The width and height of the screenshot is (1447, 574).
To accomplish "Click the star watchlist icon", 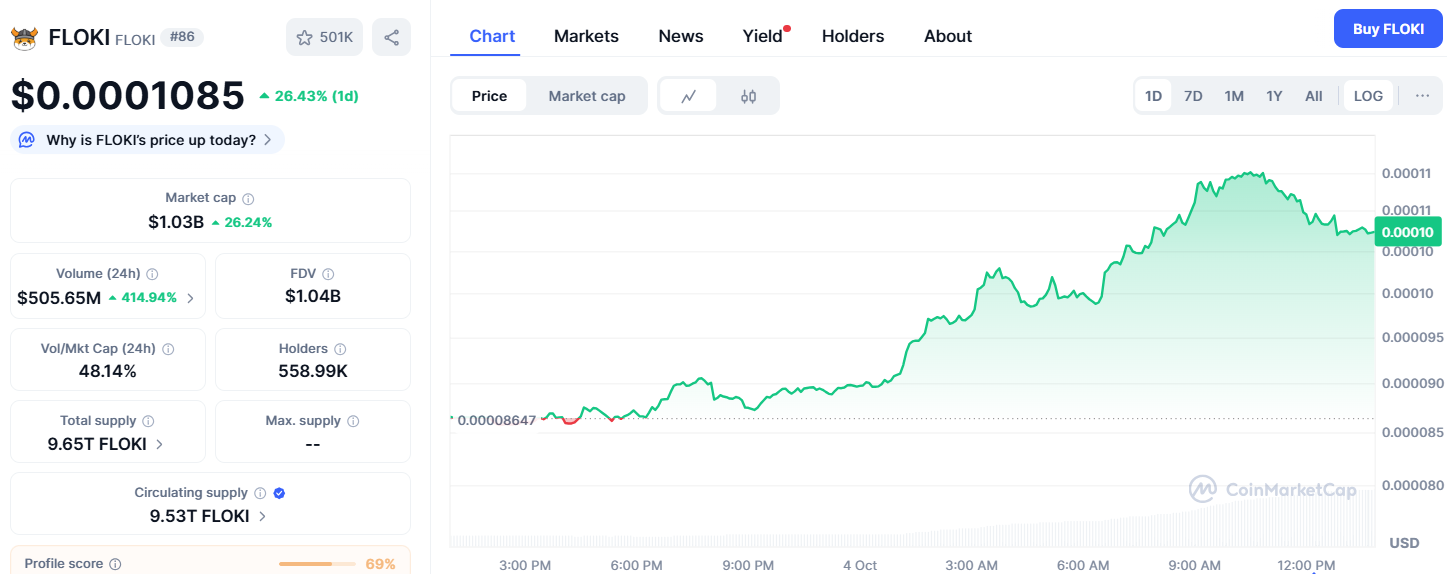I will [x=305, y=38].
